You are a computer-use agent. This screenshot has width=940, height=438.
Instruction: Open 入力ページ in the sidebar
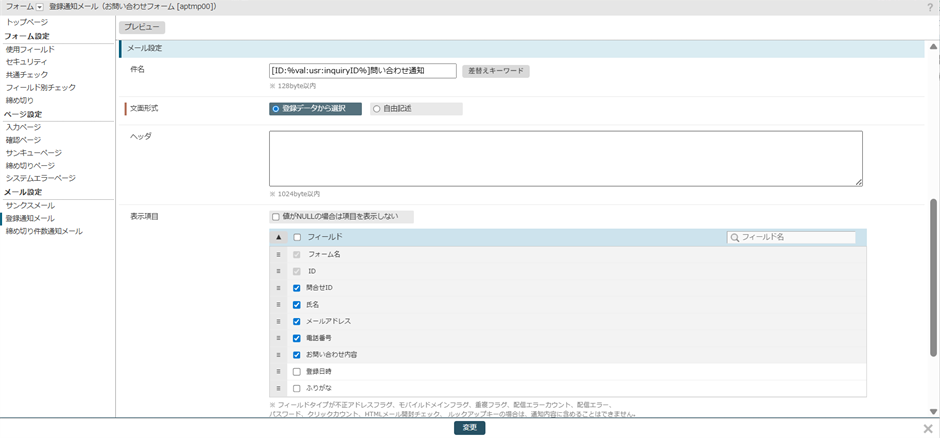[x=23, y=127]
